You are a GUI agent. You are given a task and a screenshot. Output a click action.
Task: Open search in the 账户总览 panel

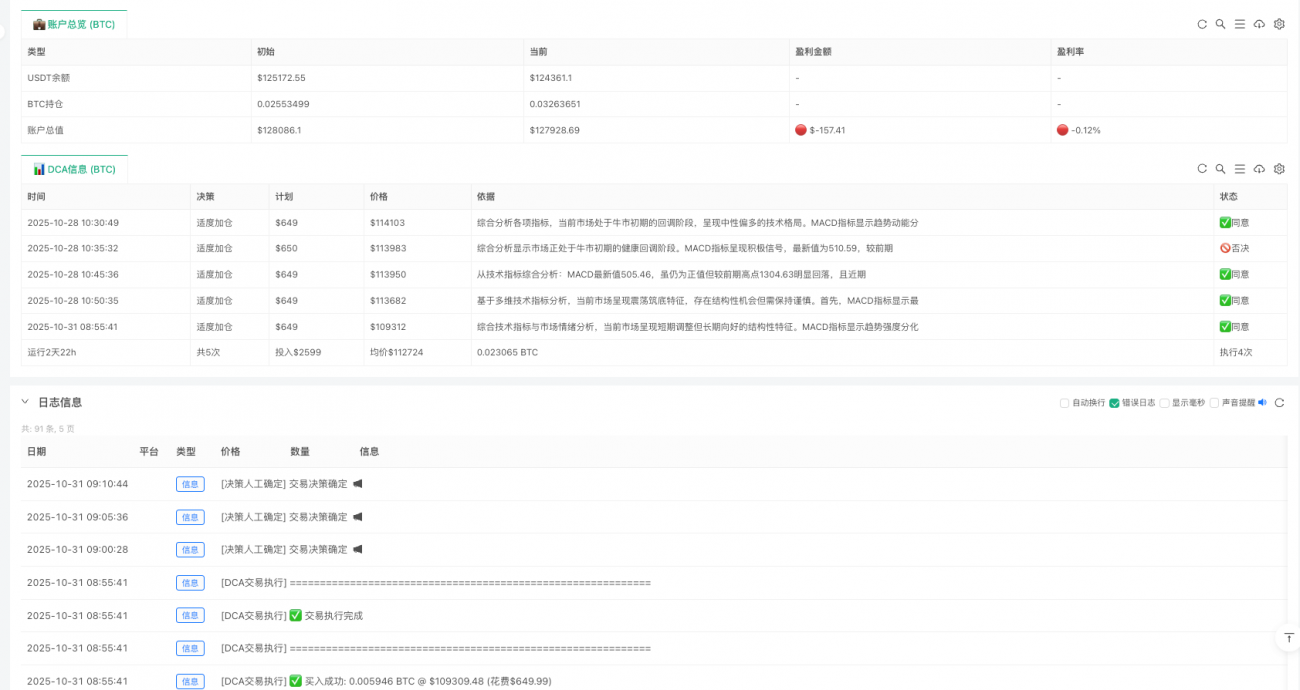click(x=1220, y=24)
